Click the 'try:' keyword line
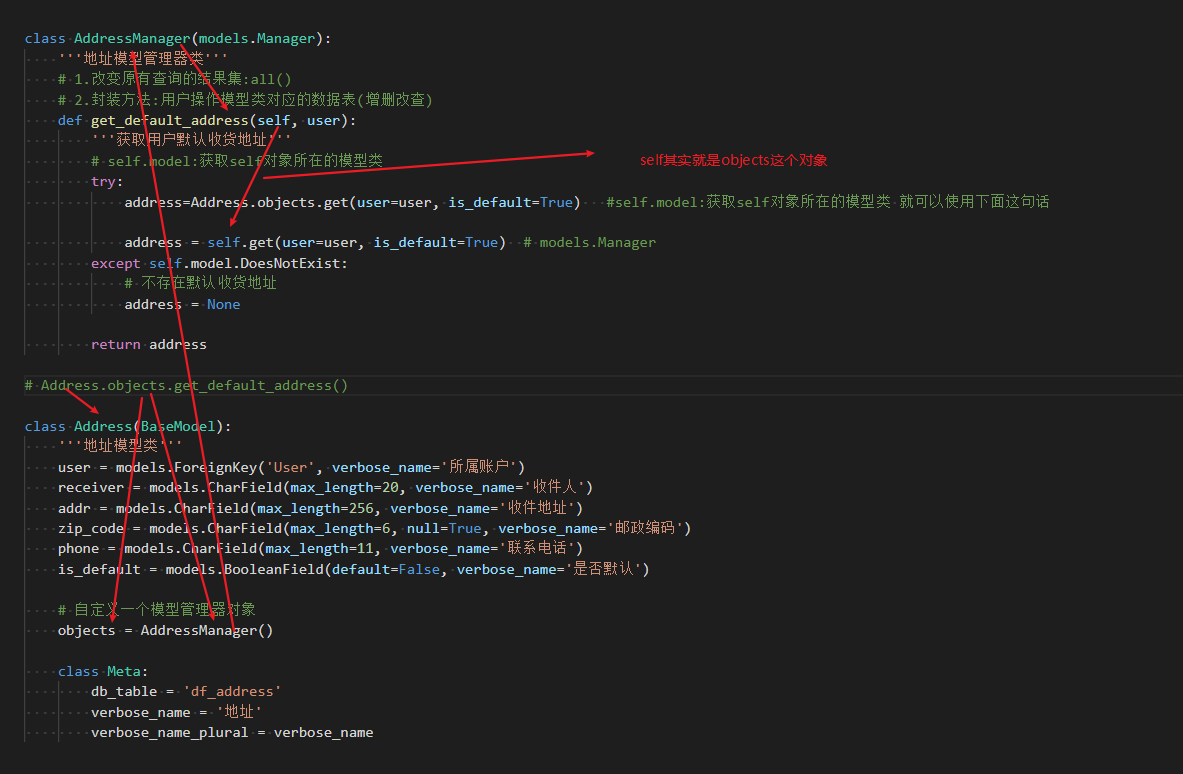The height and width of the screenshot is (774, 1183). (x=107, y=182)
